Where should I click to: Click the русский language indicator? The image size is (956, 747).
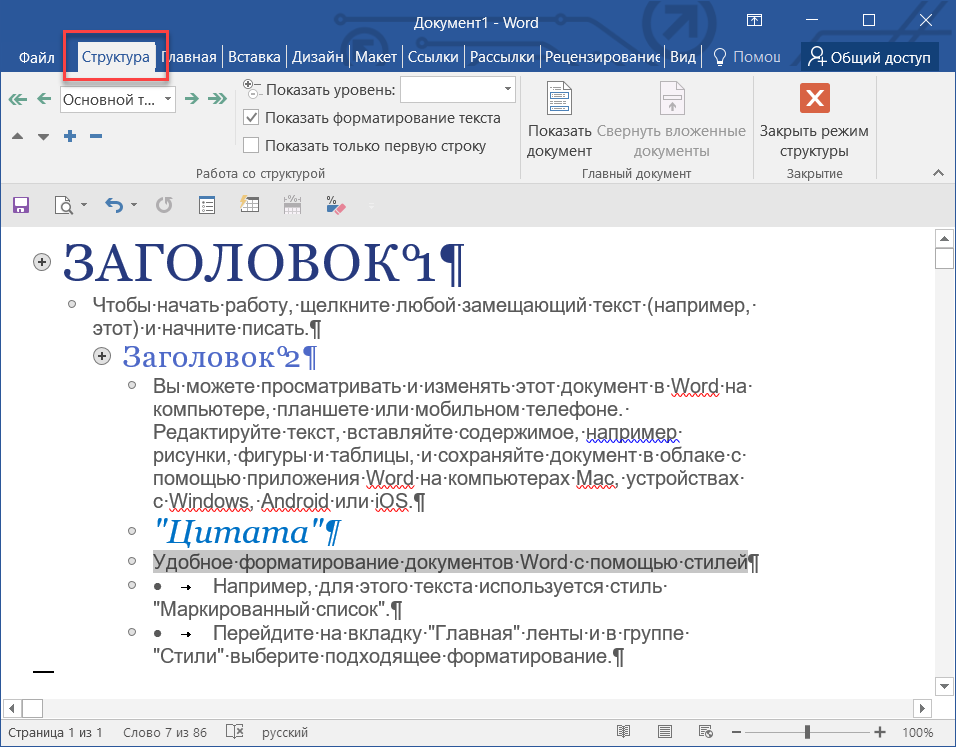click(285, 732)
